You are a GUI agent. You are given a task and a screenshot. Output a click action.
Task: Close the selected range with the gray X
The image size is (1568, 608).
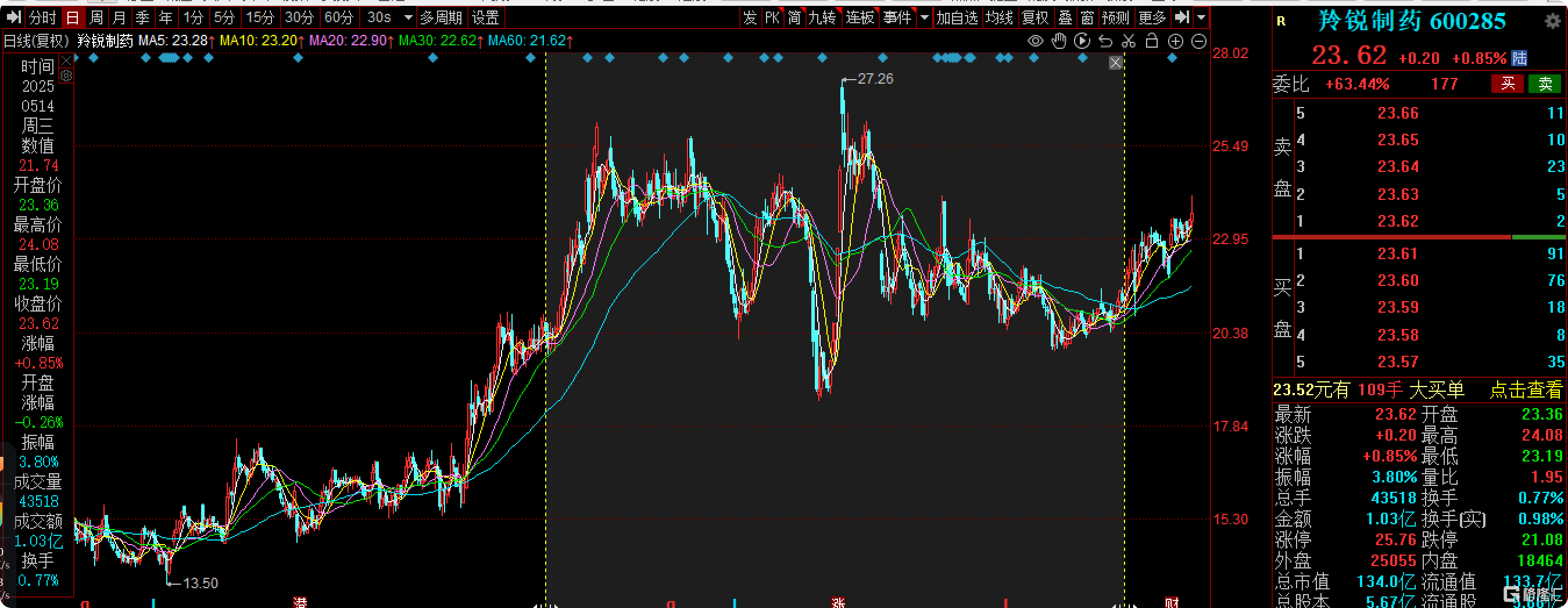click(x=1115, y=63)
